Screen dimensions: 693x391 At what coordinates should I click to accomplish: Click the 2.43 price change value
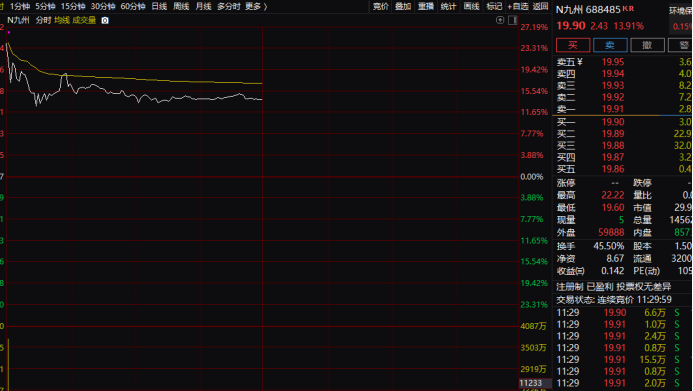coord(599,26)
